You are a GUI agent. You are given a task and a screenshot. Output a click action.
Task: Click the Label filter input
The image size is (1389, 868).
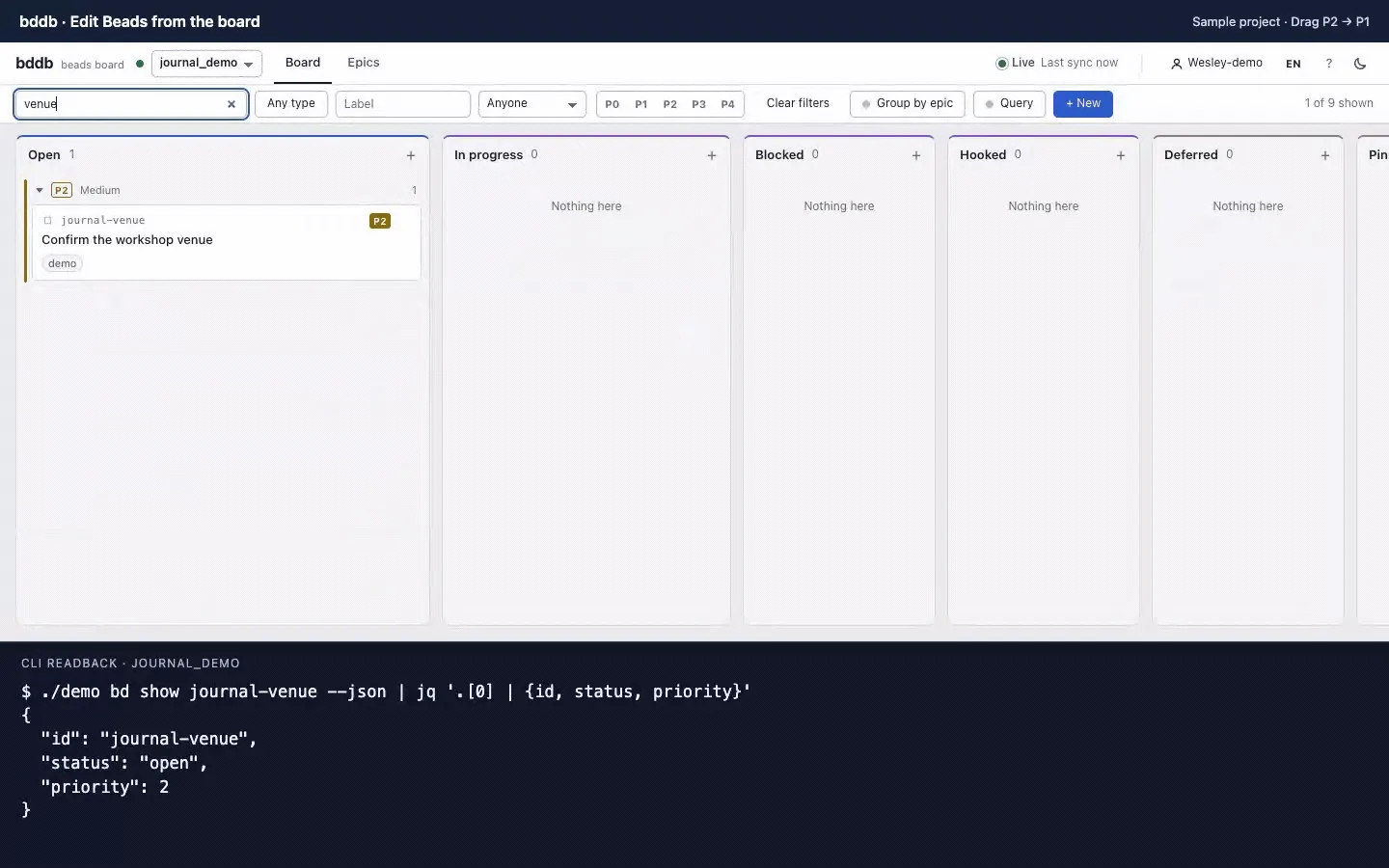pos(403,104)
